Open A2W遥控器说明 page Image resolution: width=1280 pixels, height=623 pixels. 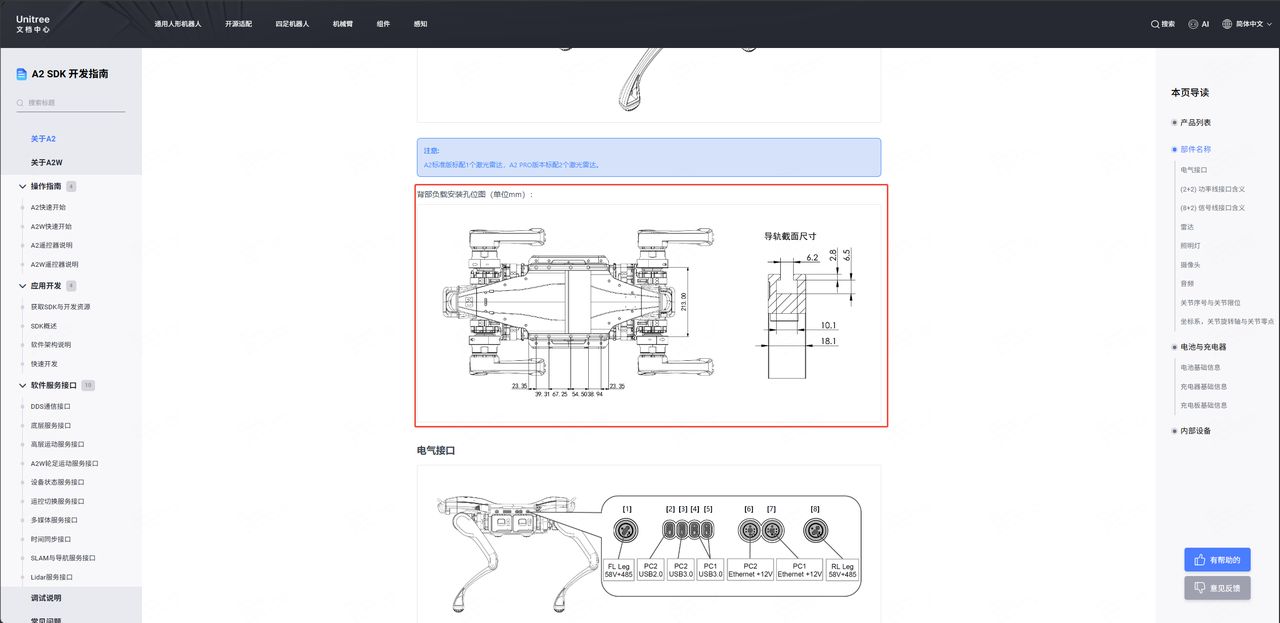pos(54,264)
